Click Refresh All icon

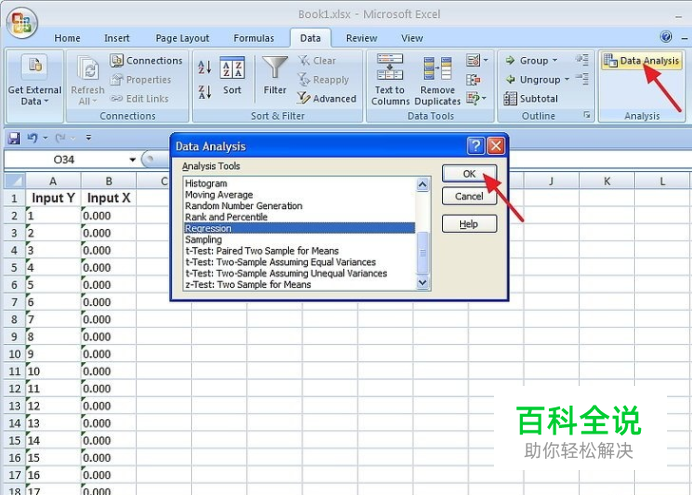pyautogui.click(x=87, y=81)
